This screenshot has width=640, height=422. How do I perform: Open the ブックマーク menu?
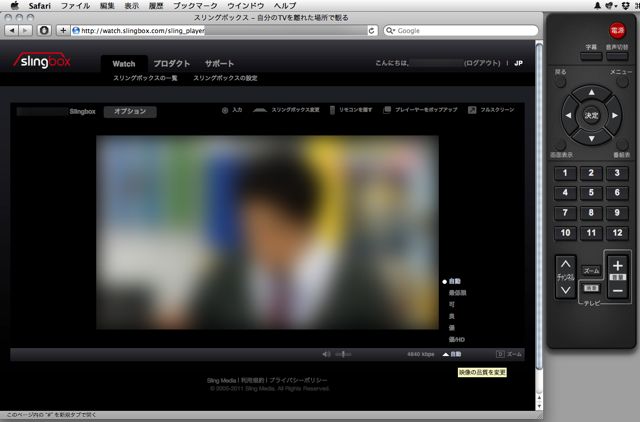[195, 6]
